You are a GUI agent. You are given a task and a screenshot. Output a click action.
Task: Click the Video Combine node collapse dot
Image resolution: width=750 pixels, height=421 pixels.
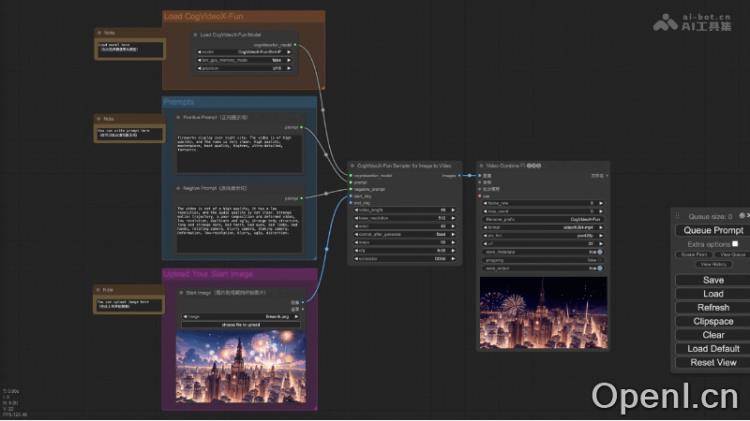coord(482,166)
